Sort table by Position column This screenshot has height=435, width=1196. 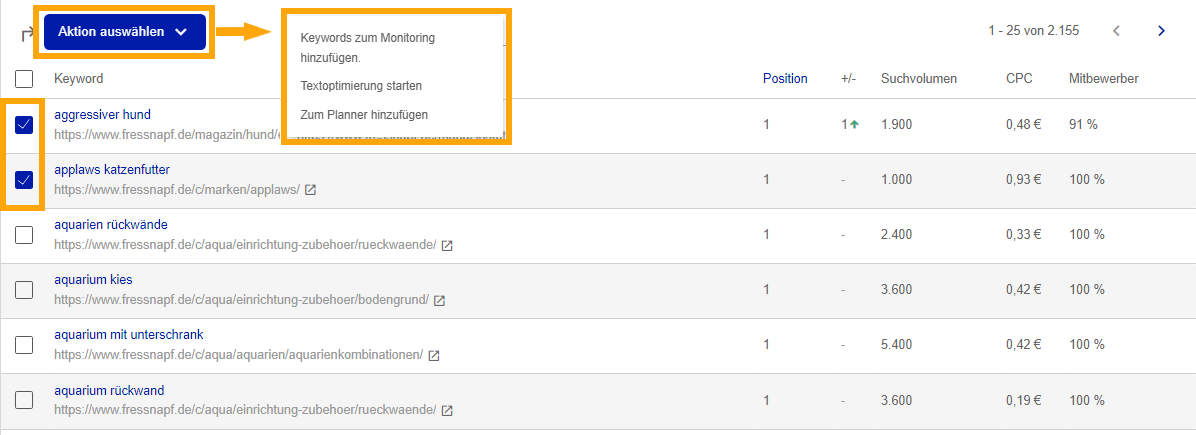785,79
